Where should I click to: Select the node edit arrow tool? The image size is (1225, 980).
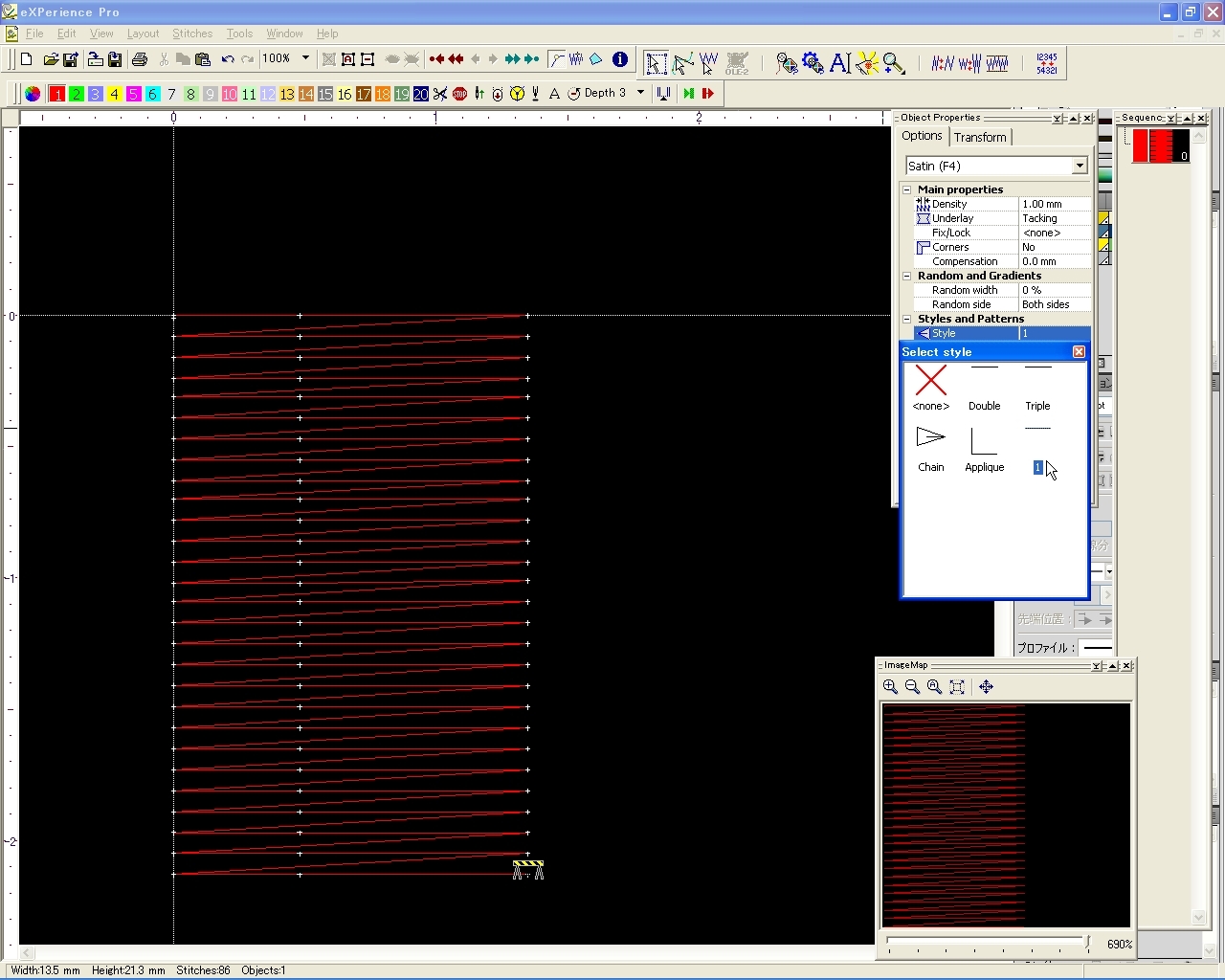[x=682, y=63]
